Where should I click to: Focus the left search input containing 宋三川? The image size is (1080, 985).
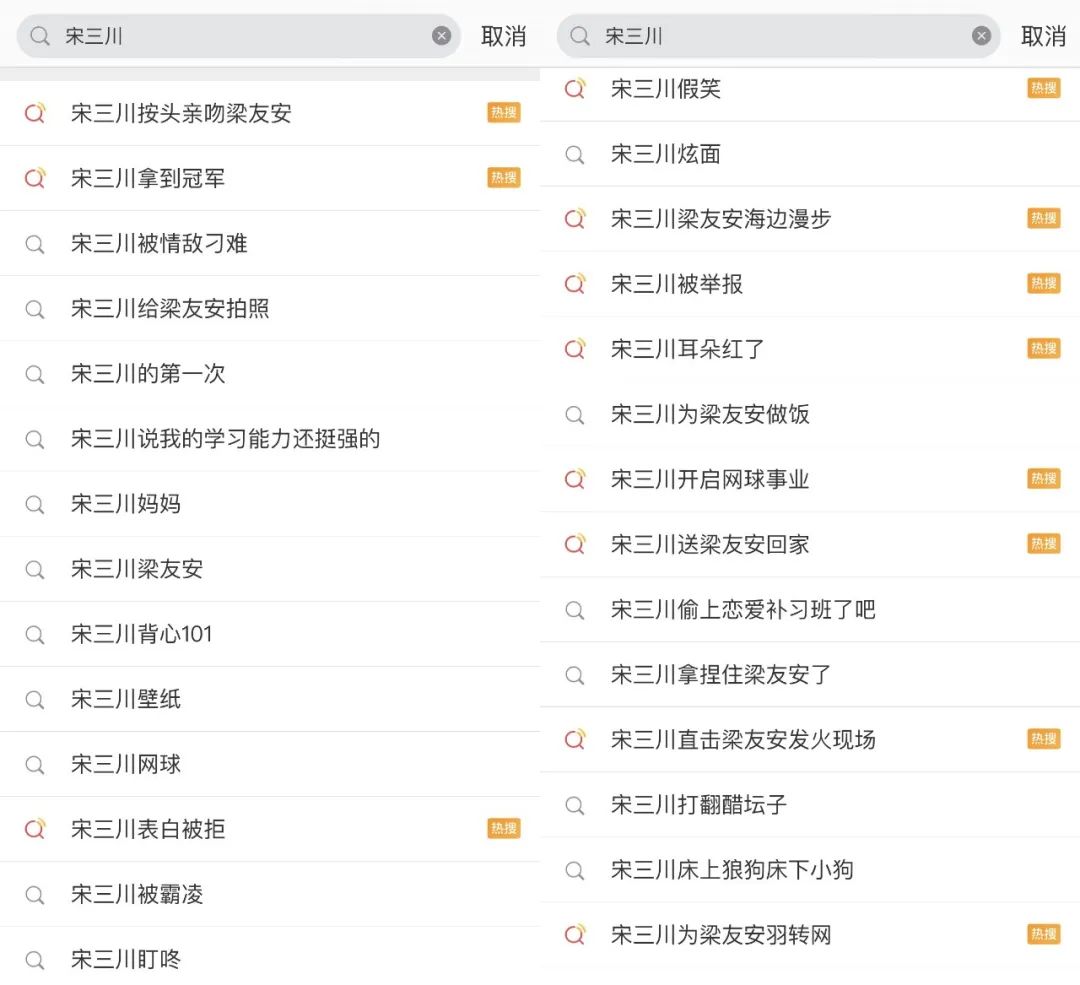(240, 36)
